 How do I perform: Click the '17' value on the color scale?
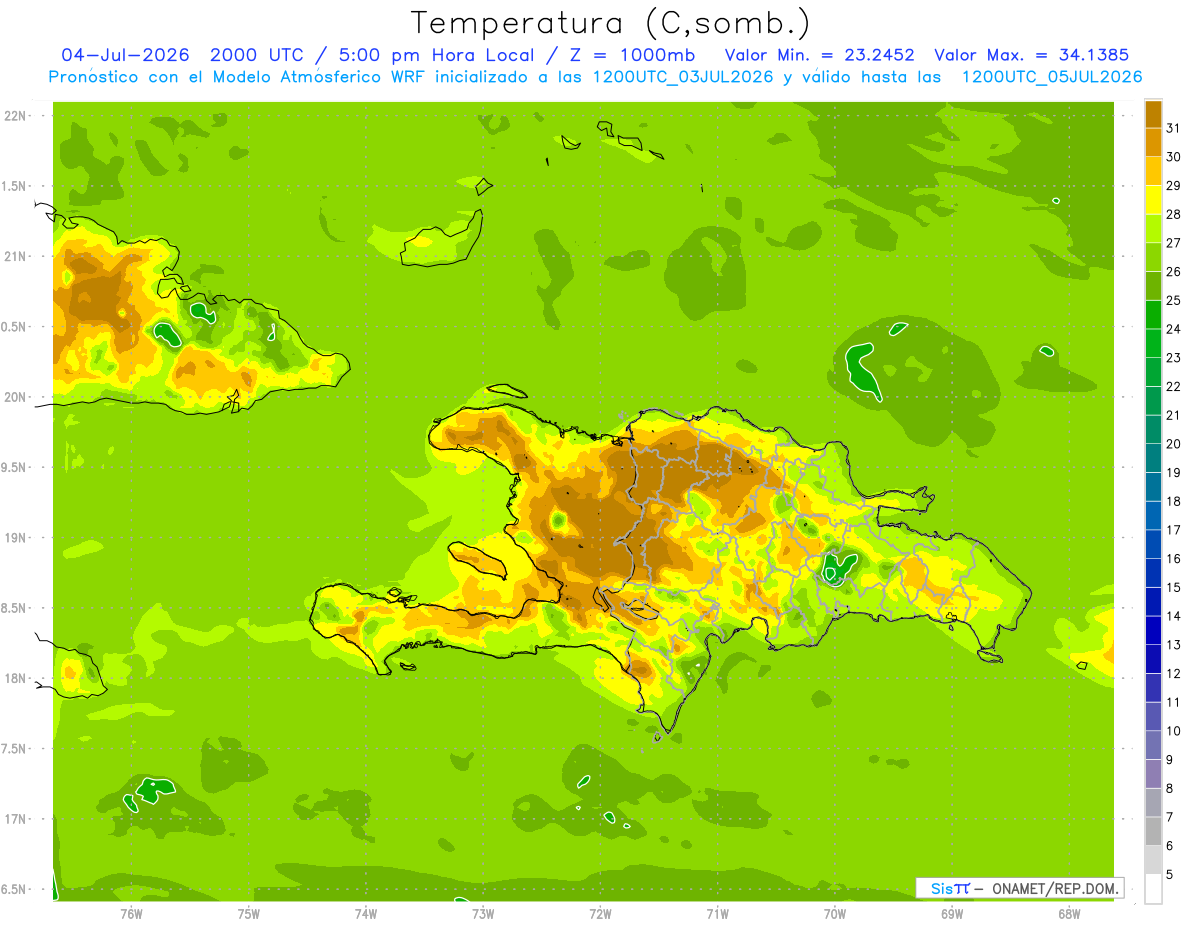pyautogui.click(x=1174, y=530)
